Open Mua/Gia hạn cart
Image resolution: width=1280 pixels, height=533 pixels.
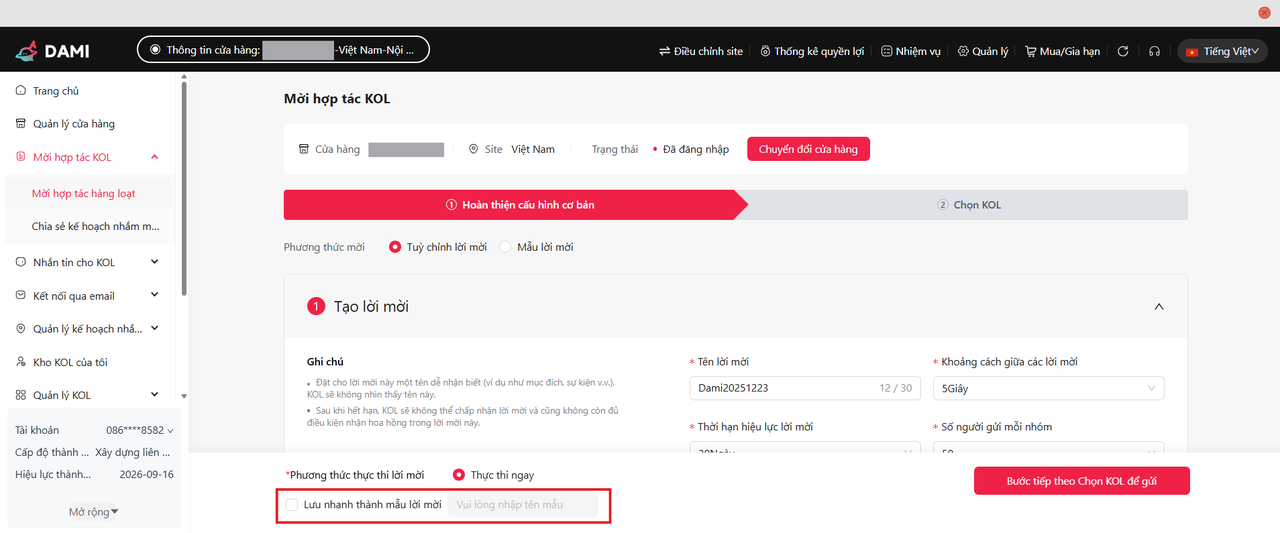[x=1062, y=51]
